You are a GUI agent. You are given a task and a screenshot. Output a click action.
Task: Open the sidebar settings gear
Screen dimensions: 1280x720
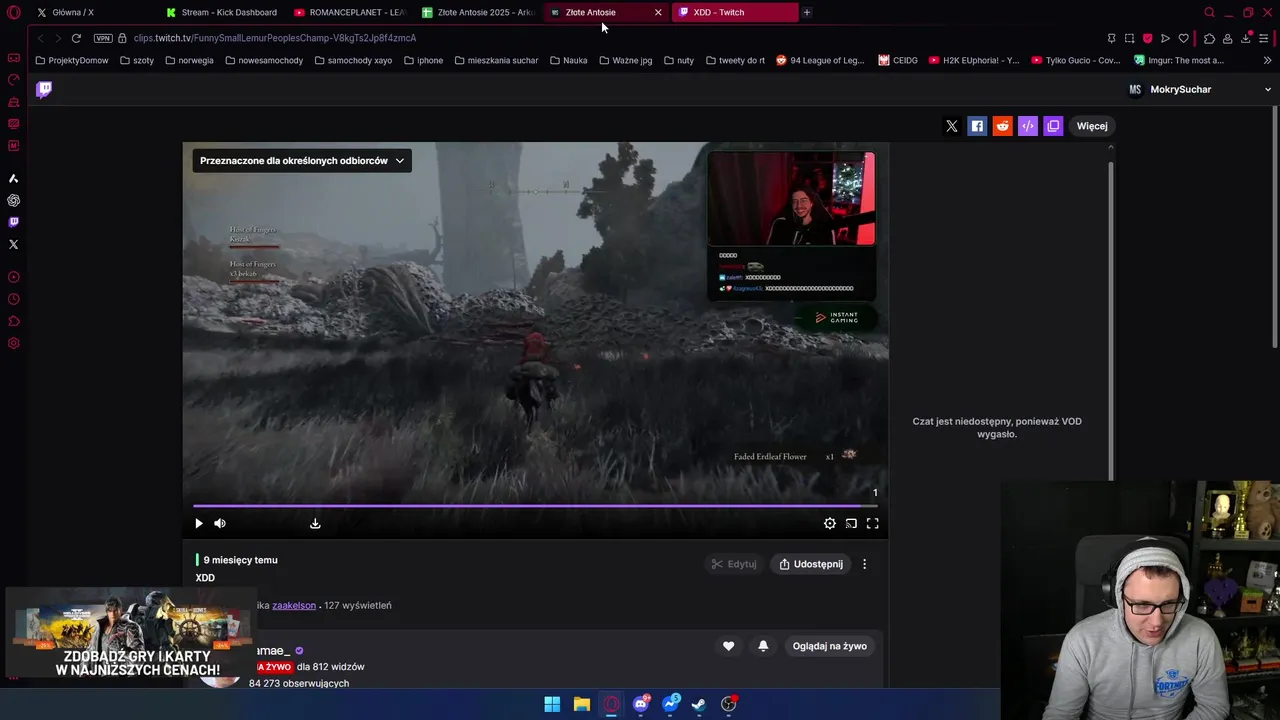pyautogui.click(x=13, y=343)
